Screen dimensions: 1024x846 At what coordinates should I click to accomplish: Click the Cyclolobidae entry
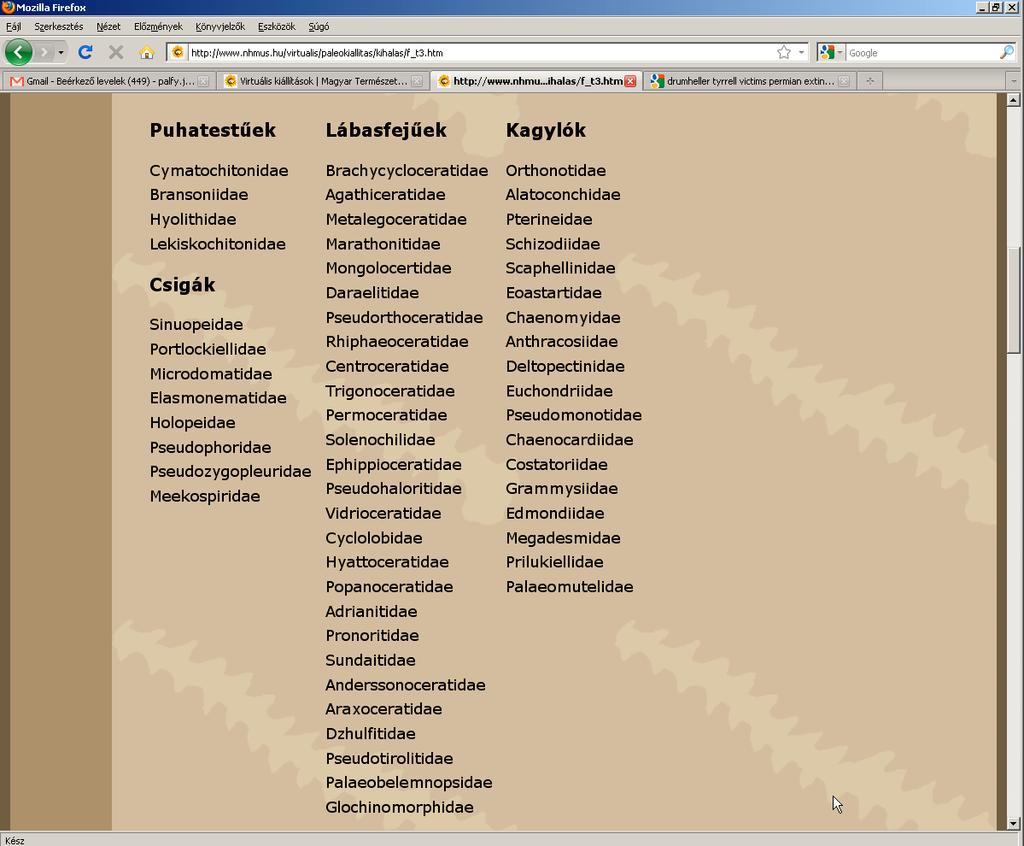click(x=374, y=538)
